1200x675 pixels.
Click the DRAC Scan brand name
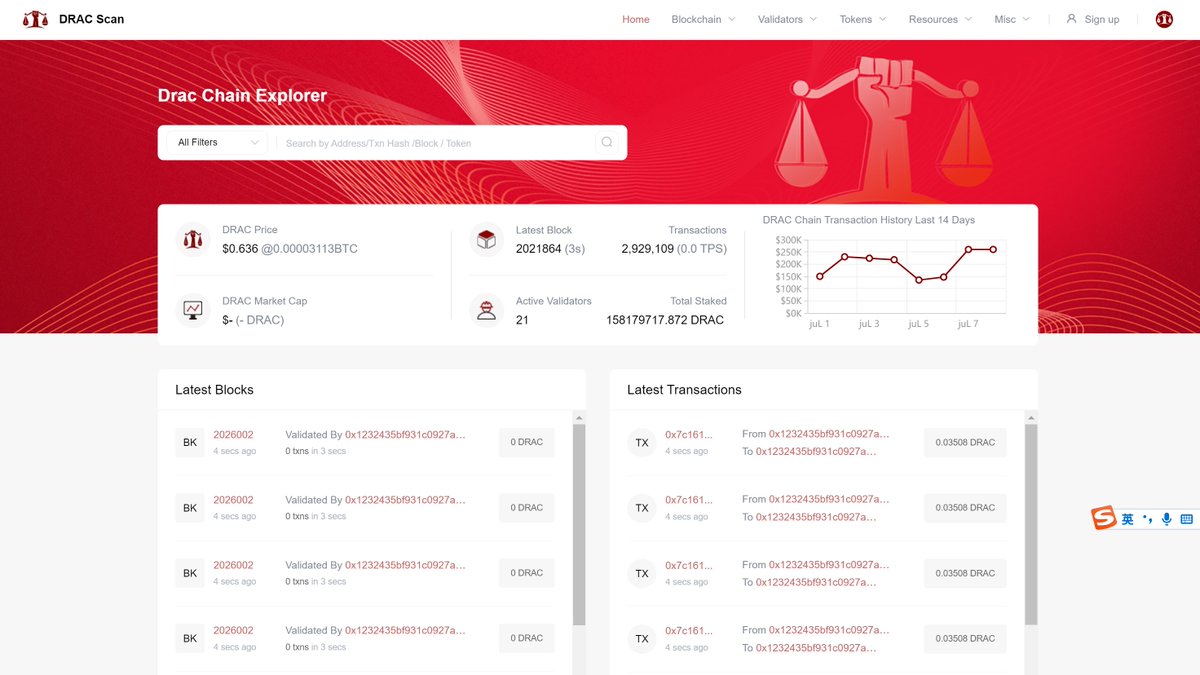click(x=92, y=19)
